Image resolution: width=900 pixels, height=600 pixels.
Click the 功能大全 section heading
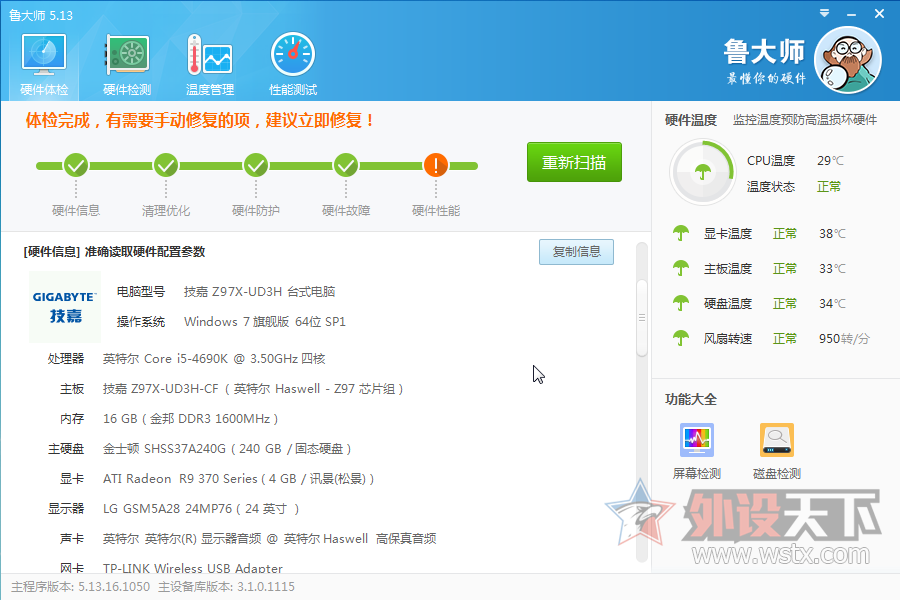point(690,400)
